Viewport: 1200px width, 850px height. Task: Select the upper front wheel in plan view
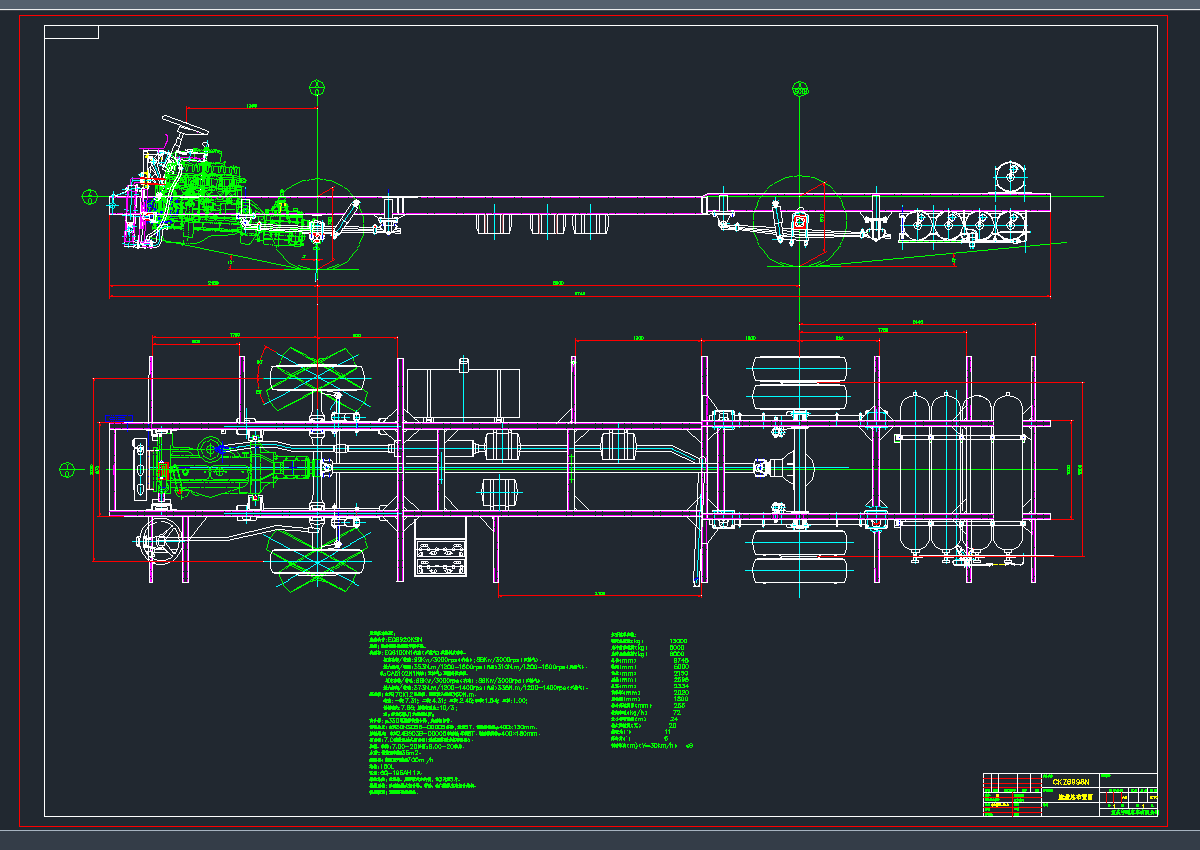click(x=316, y=376)
